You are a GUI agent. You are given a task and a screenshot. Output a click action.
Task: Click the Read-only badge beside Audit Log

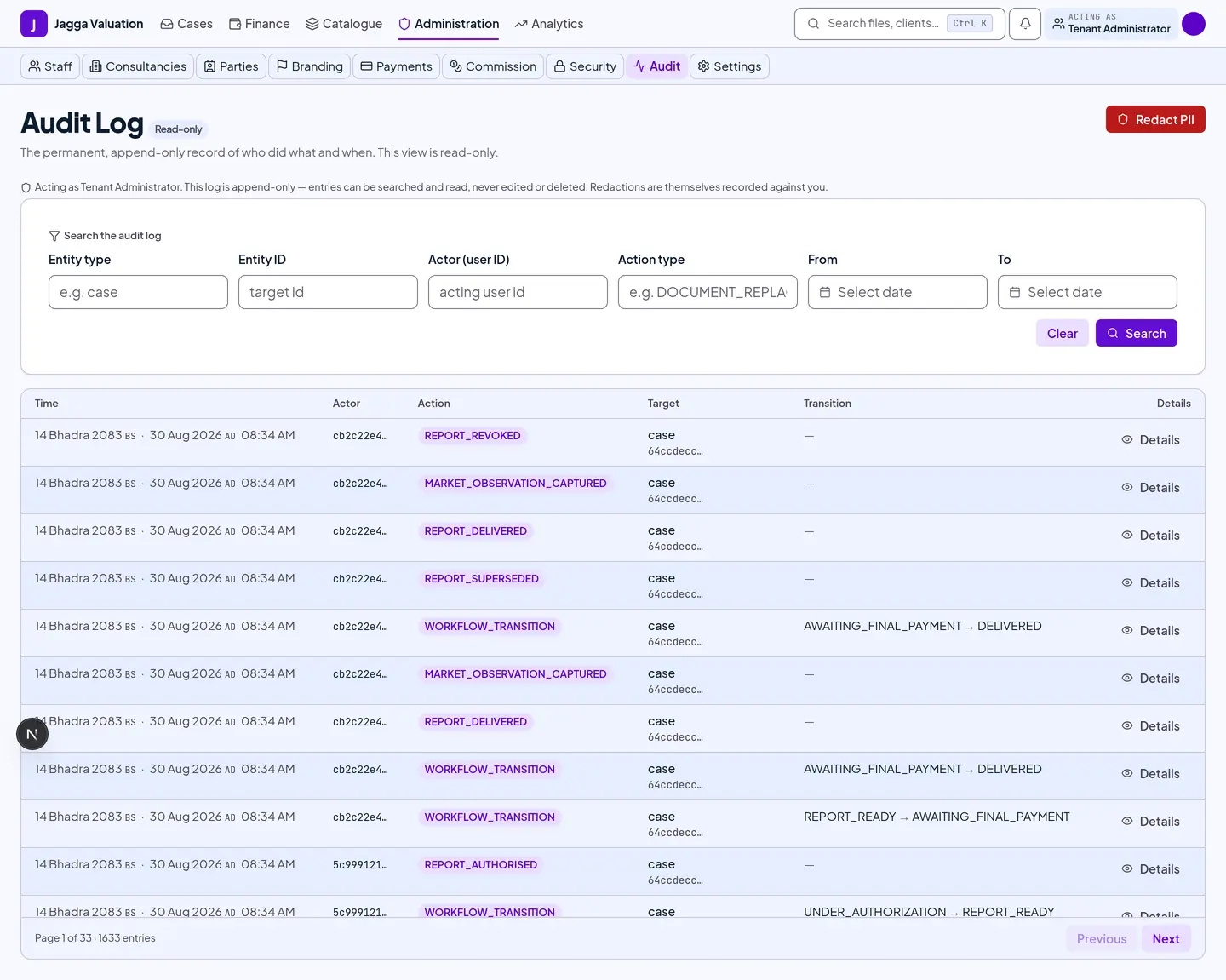179,129
